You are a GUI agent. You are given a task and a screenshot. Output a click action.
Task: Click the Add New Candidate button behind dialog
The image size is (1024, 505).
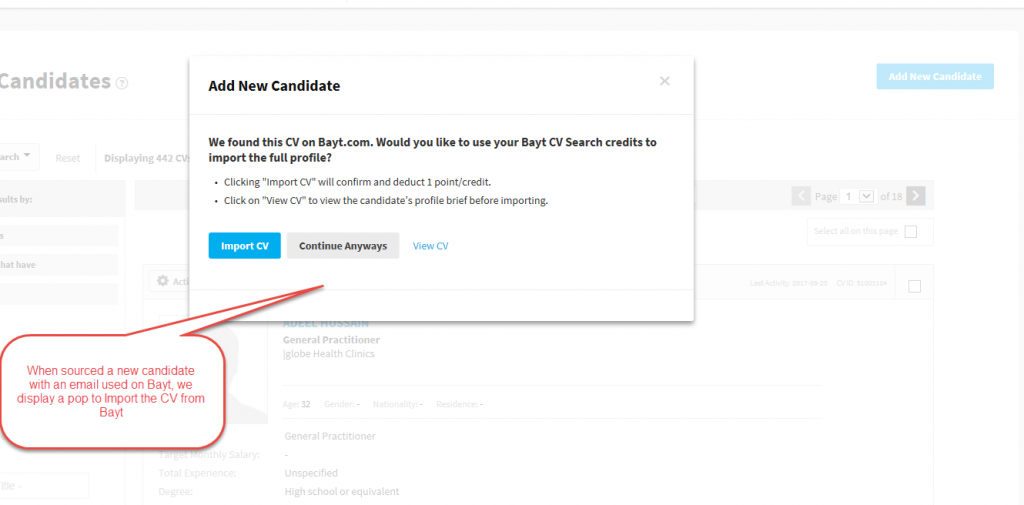pos(935,76)
